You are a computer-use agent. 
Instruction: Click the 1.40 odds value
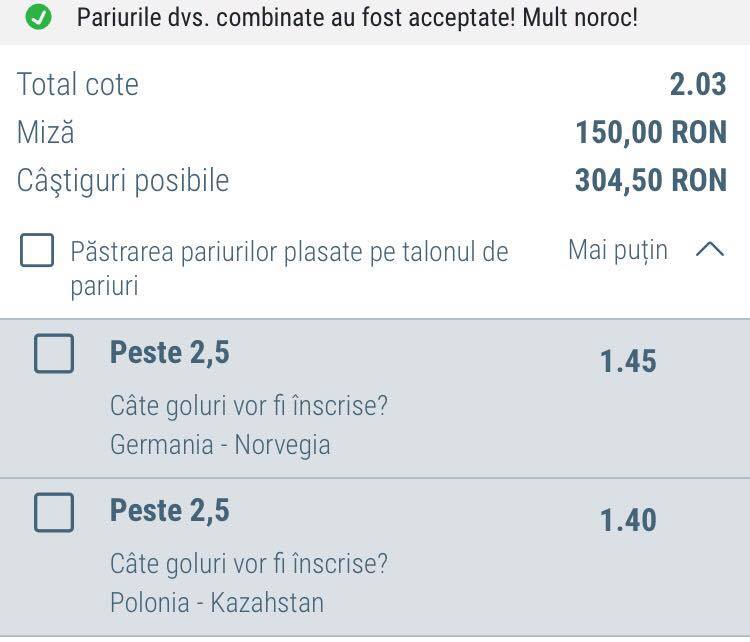click(628, 520)
